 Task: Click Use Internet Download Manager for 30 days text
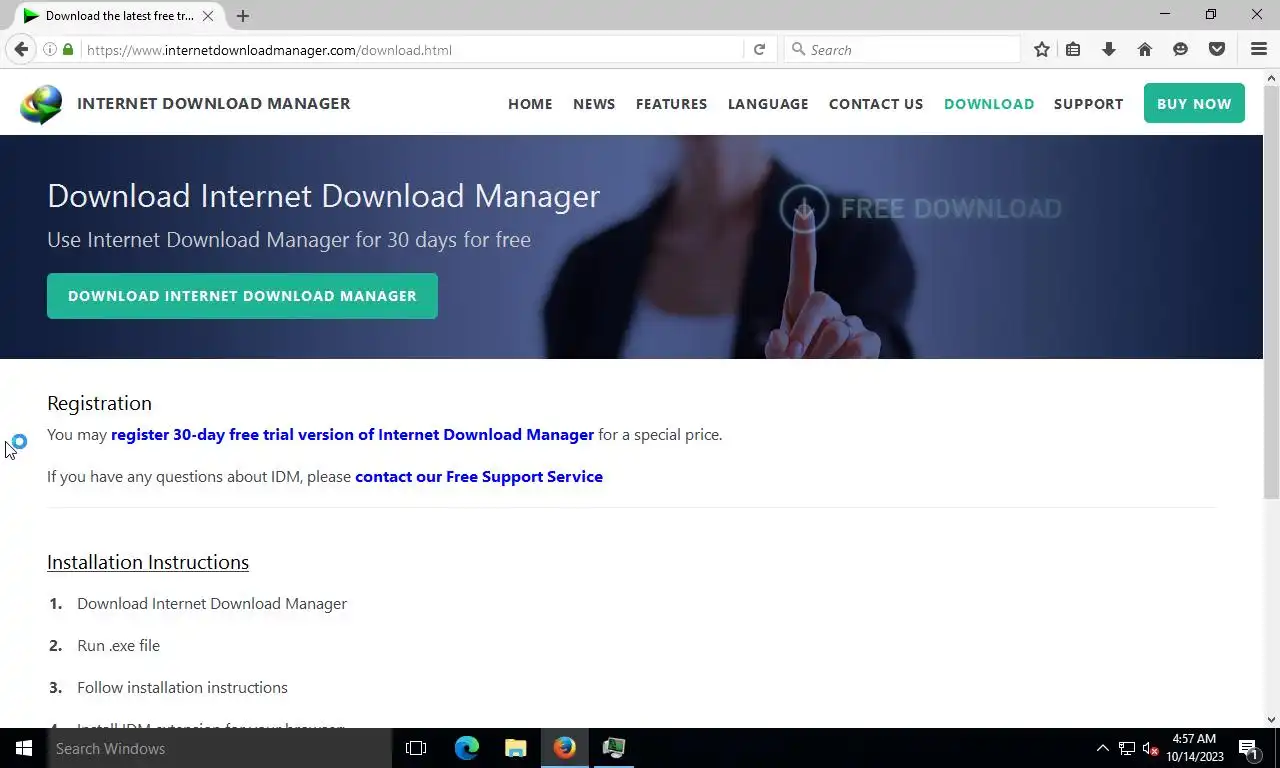tap(289, 240)
